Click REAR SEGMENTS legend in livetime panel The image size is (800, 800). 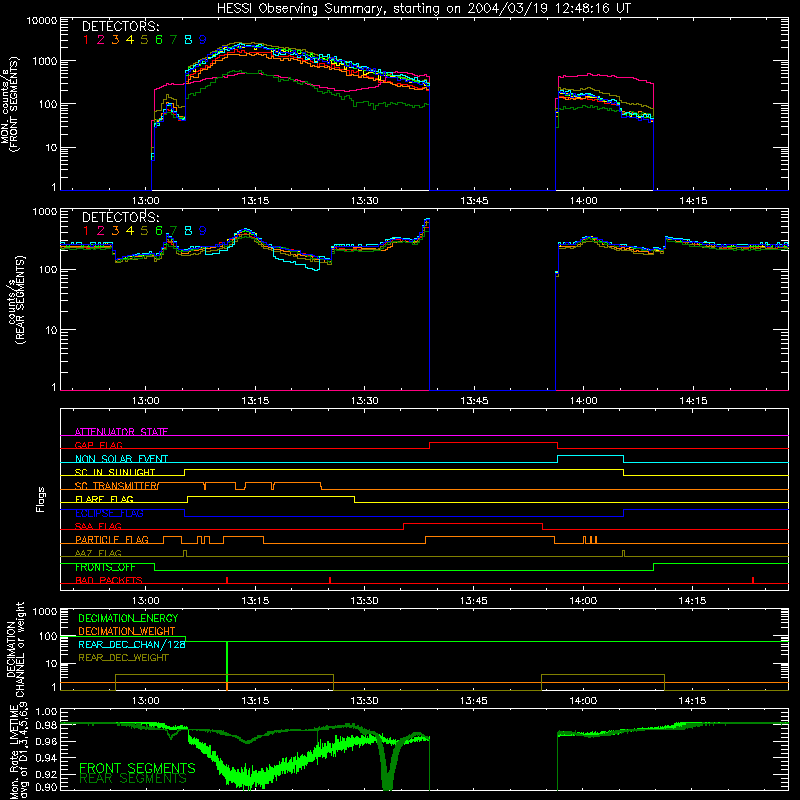click(133, 779)
